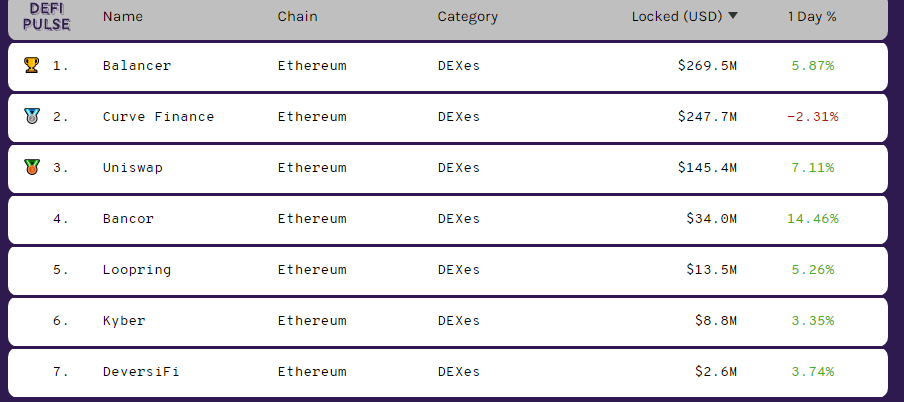This screenshot has width=904, height=402.
Task: Click the $269.5M locked value for Balancer
Action: click(707, 65)
